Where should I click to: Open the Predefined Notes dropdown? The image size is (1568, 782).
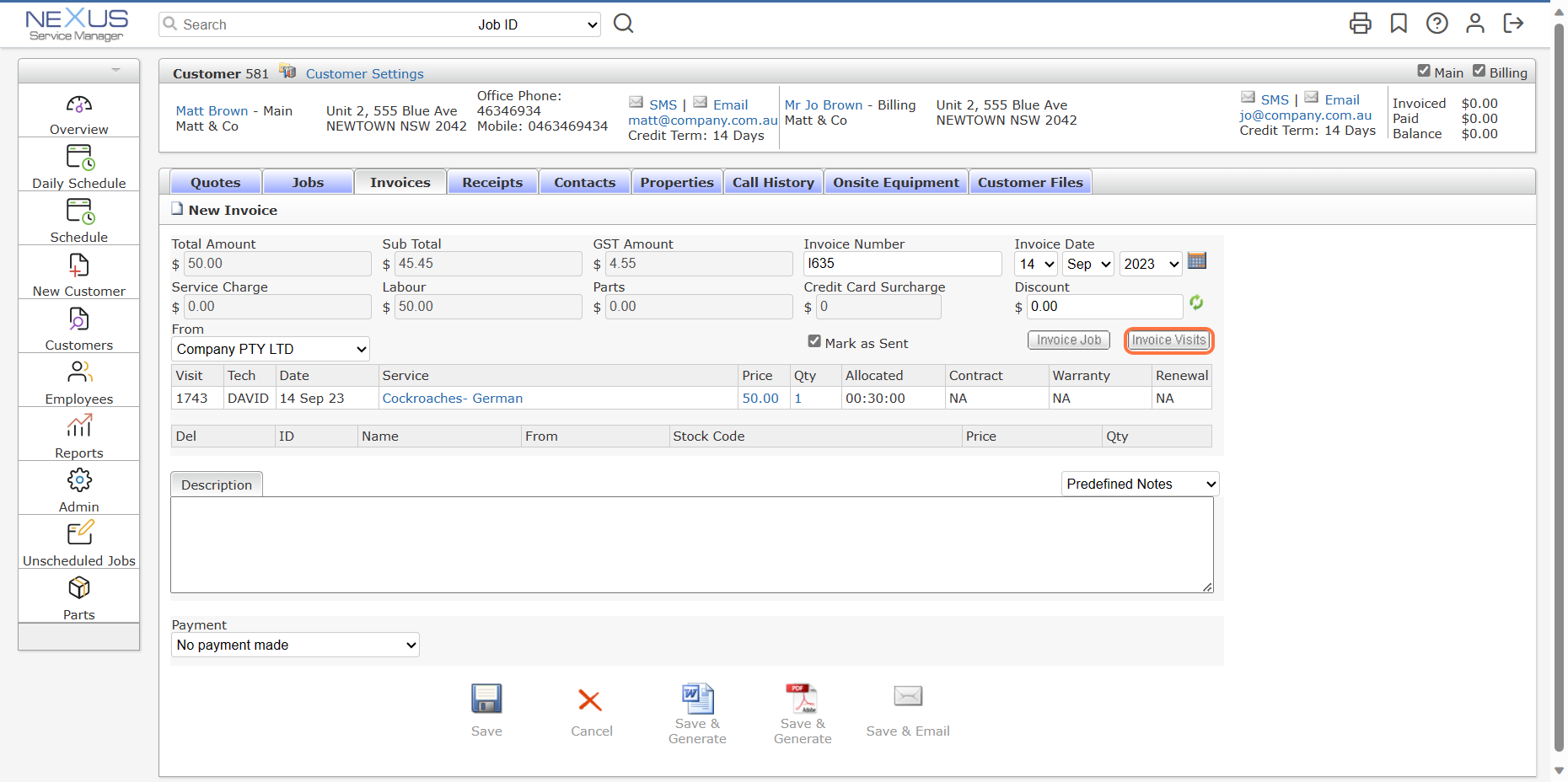(1139, 484)
